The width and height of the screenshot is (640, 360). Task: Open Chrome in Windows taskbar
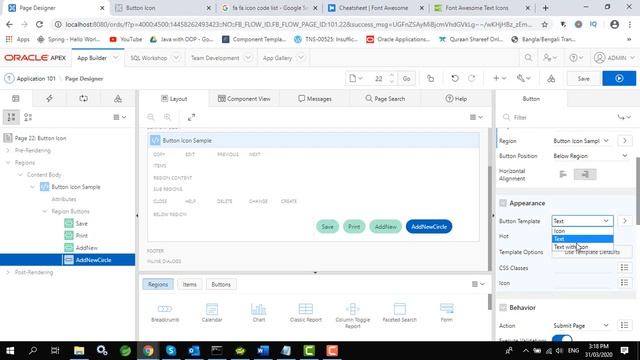(x=148, y=350)
